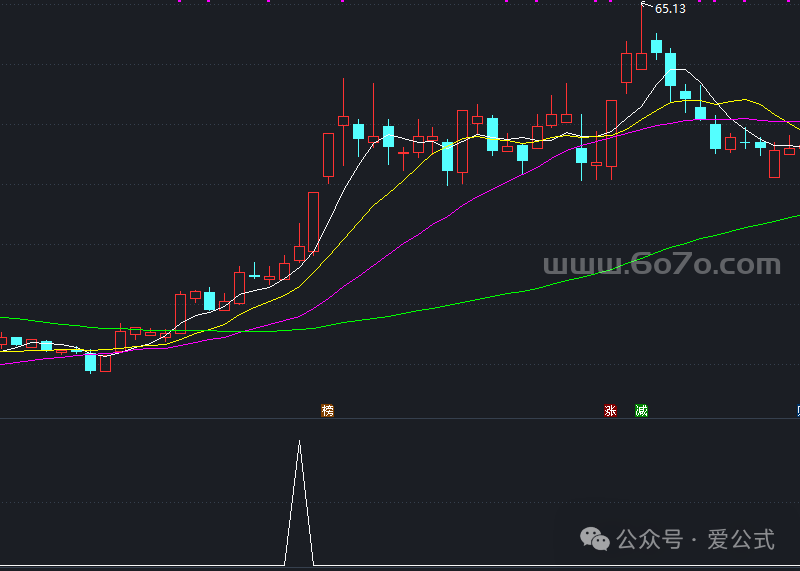Click the 公众号 · 爱公式 text
The width and height of the screenshot is (800, 571).
click(696, 540)
